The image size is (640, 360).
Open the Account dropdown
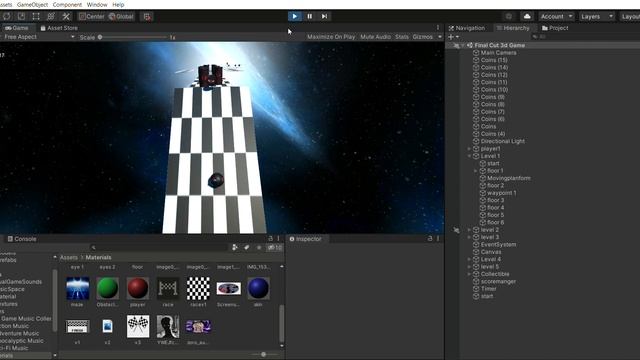[x=556, y=16]
